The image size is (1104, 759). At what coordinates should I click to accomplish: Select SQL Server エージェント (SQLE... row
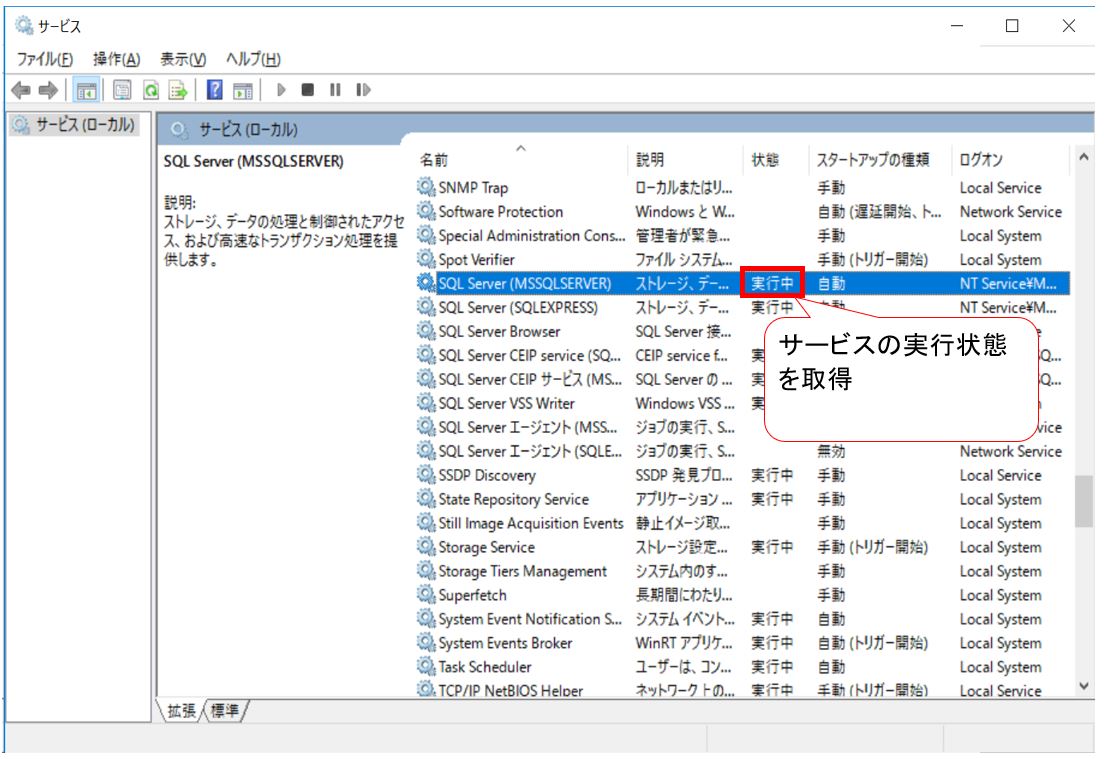(x=743, y=451)
